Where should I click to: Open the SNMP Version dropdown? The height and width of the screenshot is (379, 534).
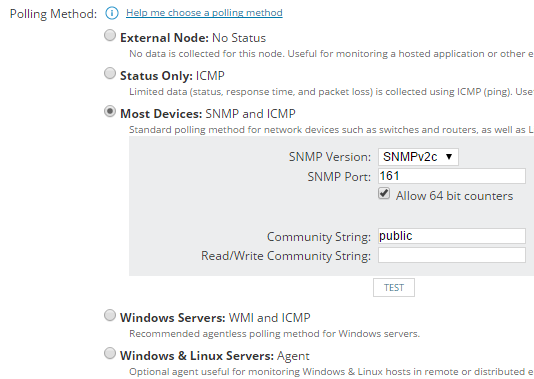coord(418,157)
